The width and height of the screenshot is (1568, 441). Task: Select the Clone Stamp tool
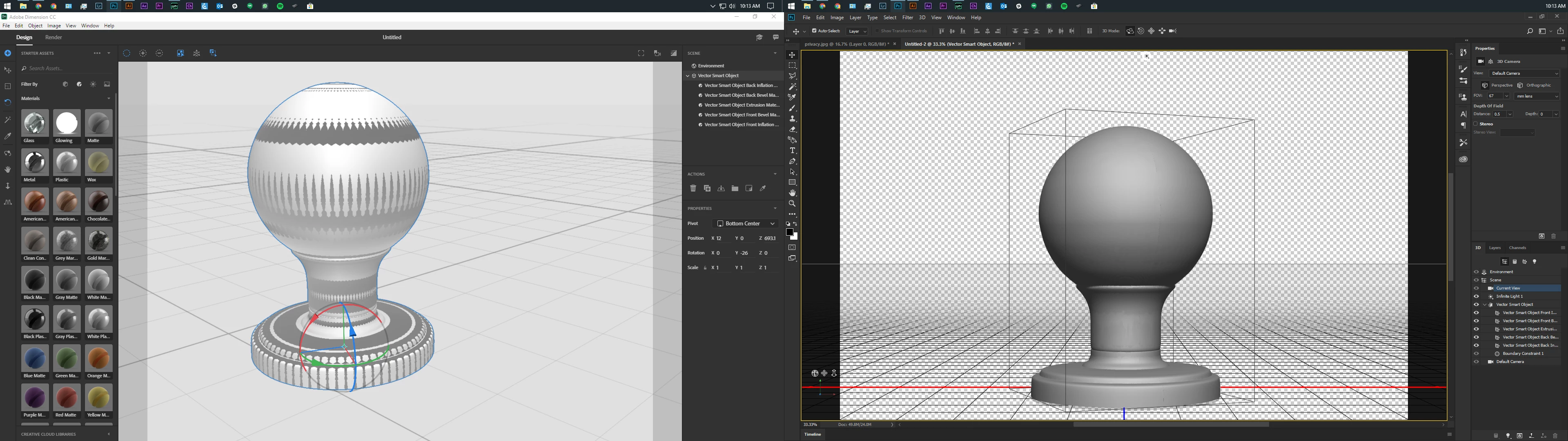[x=792, y=119]
